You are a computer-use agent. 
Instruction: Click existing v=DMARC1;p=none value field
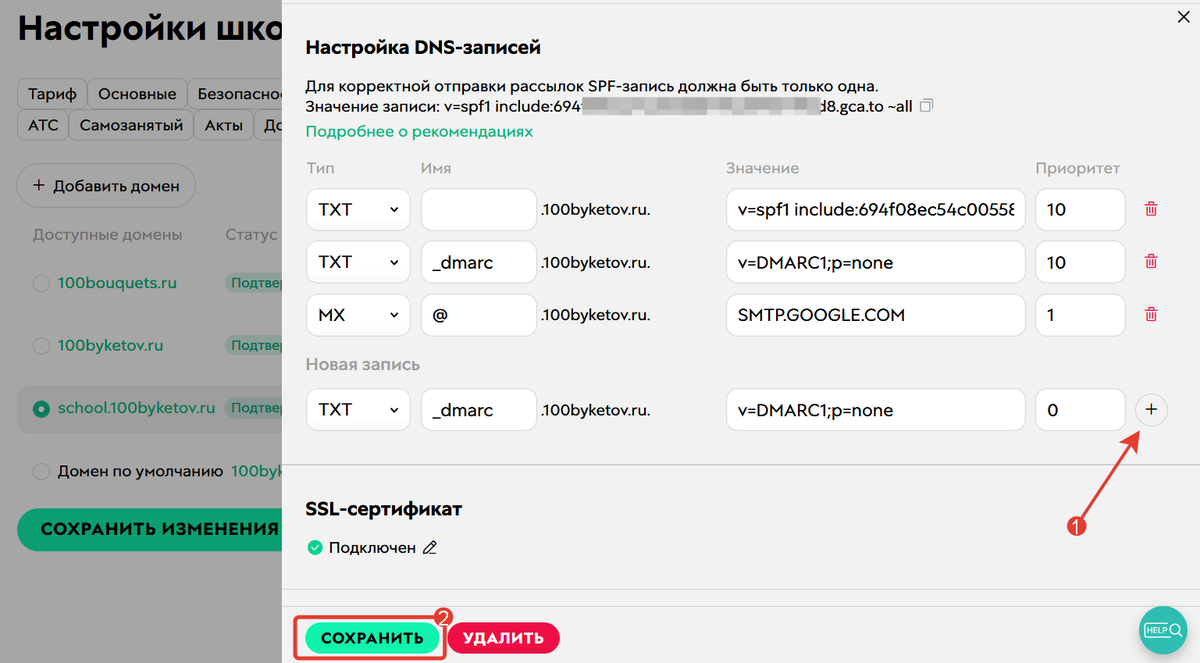point(876,262)
